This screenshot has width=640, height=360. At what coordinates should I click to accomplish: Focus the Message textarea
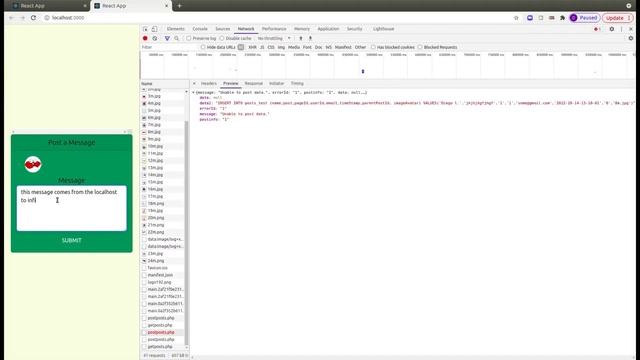click(72, 208)
